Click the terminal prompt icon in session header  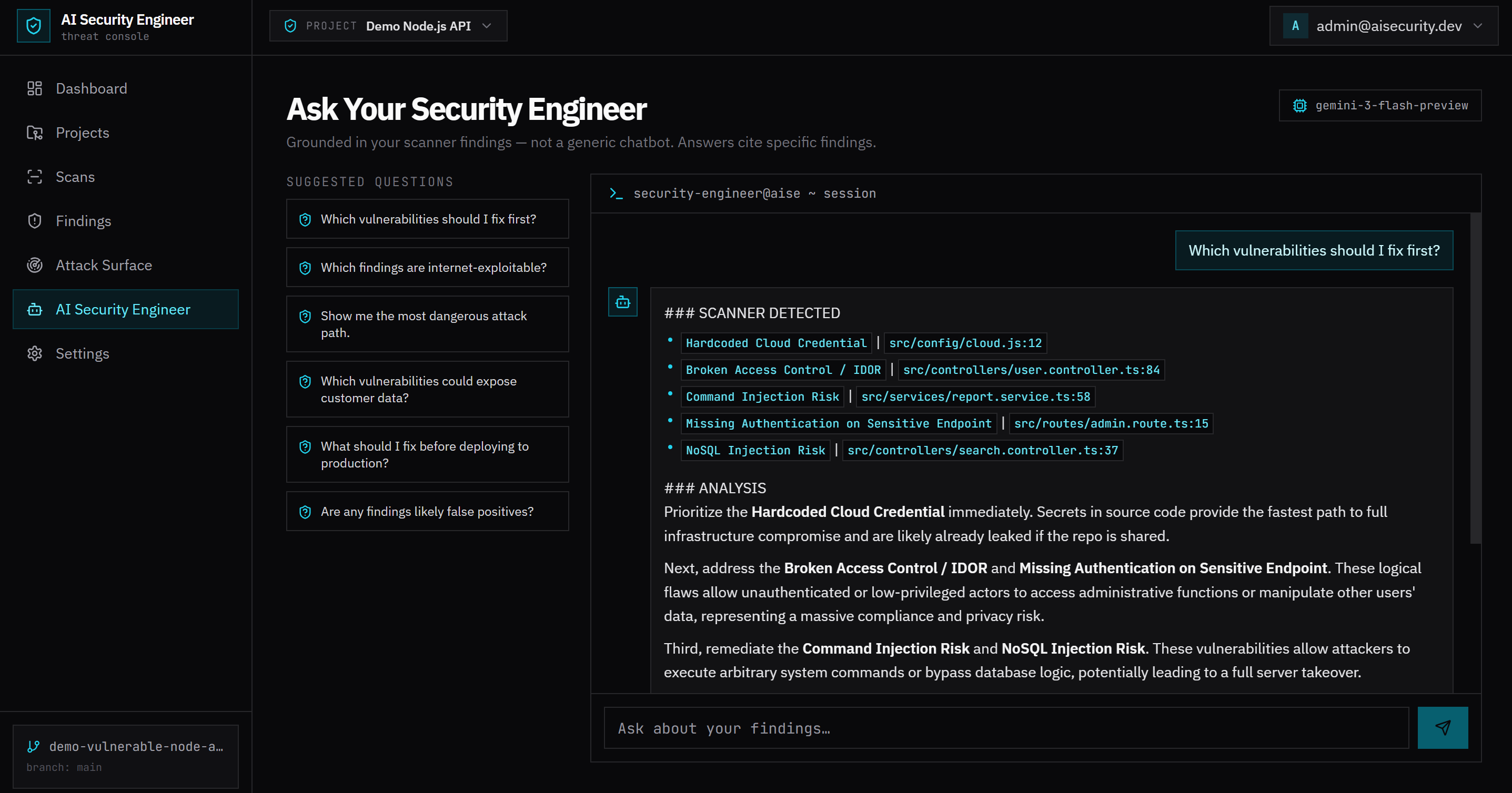click(616, 193)
